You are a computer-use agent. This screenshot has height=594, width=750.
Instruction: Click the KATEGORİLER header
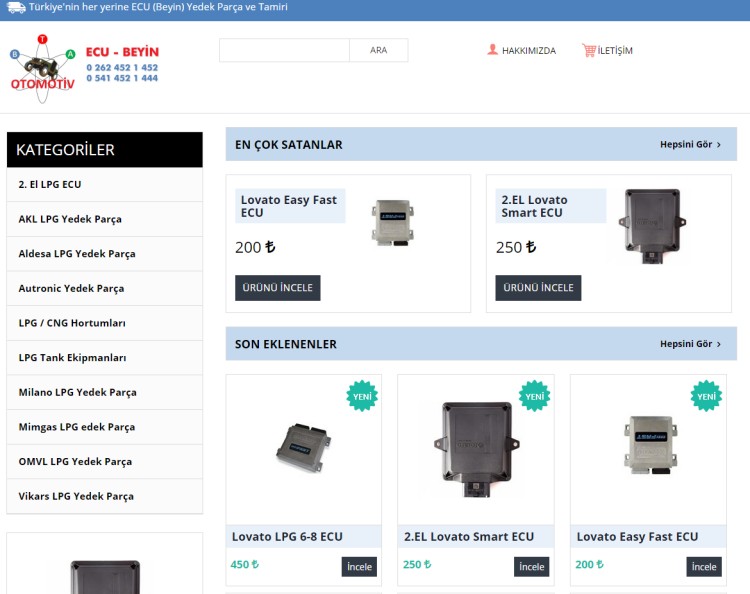105,150
